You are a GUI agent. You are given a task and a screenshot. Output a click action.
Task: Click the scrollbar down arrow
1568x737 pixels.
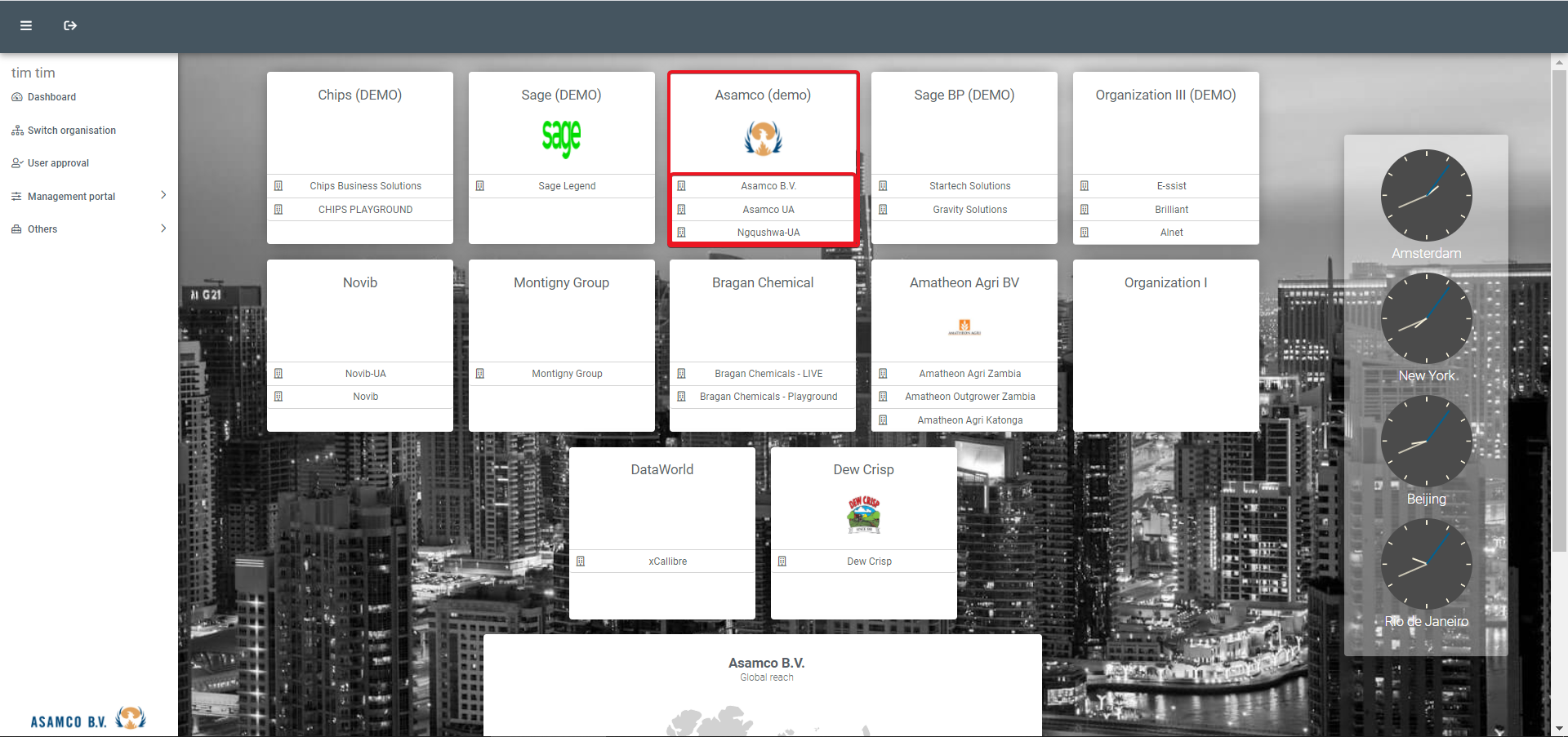[x=1559, y=728]
